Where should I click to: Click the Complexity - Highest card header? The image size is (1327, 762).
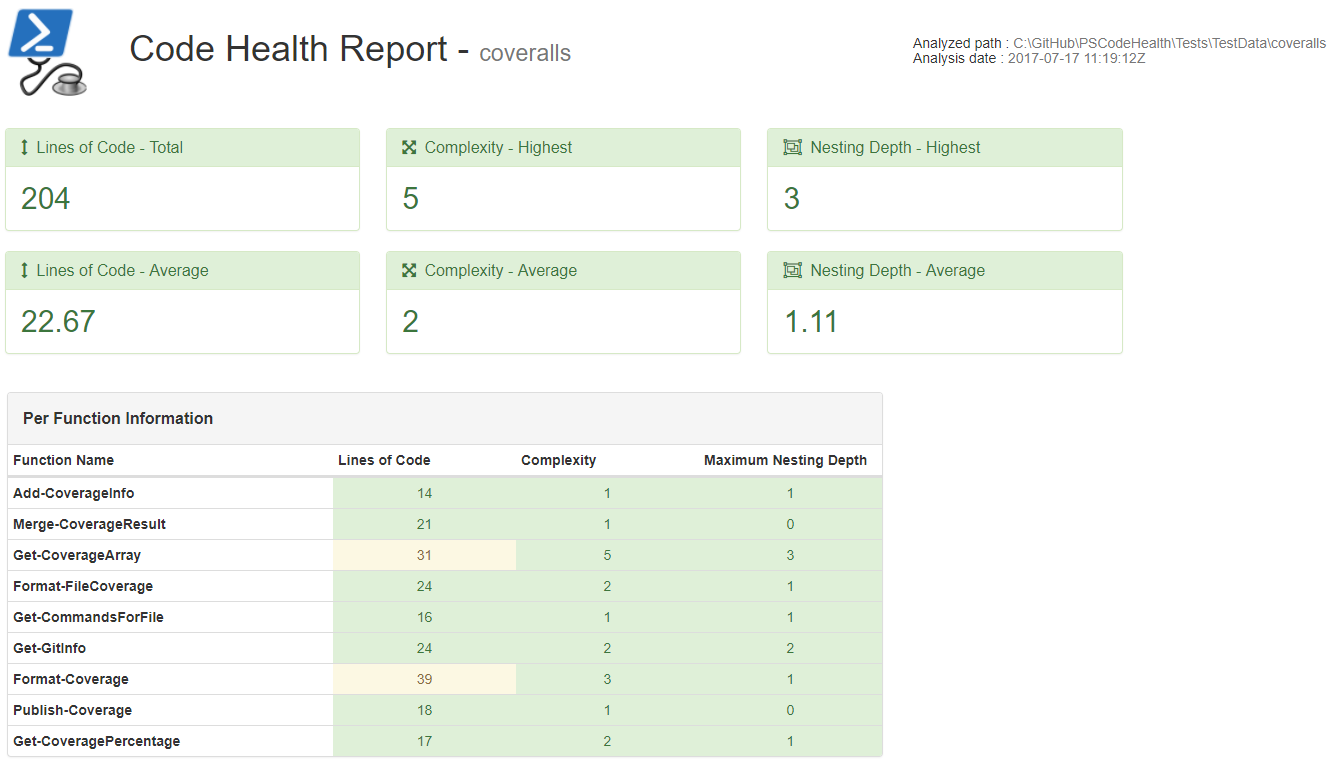[x=563, y=147]
